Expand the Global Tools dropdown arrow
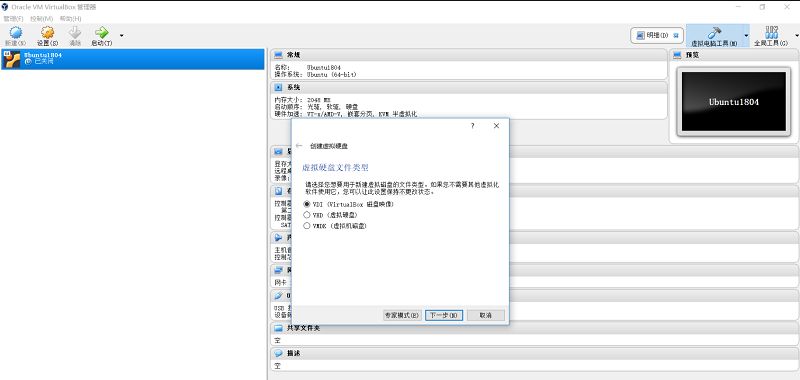 pos(797,35)
